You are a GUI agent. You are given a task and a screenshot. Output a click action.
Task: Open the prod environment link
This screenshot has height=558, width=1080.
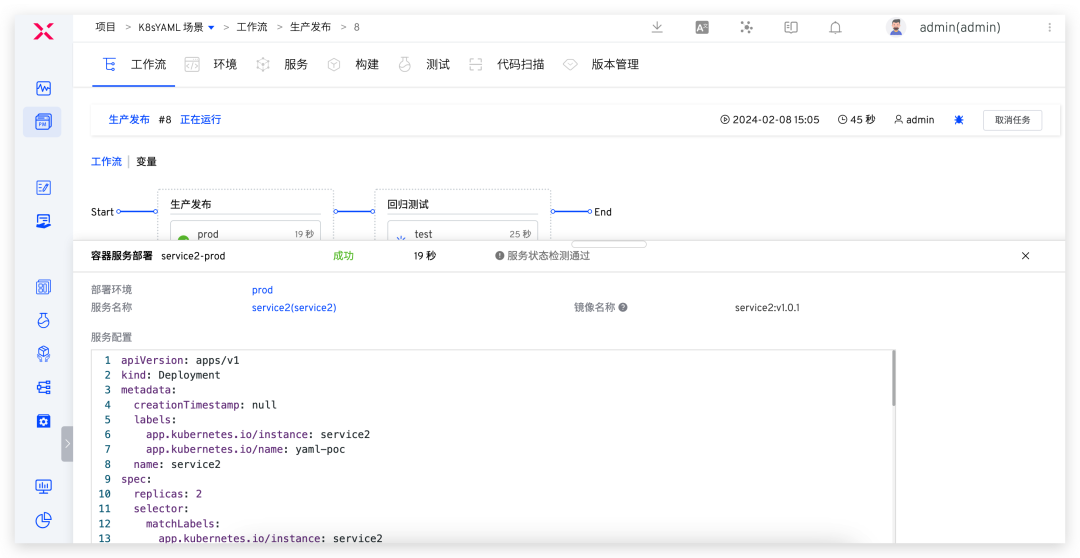[x=262, y=290]
